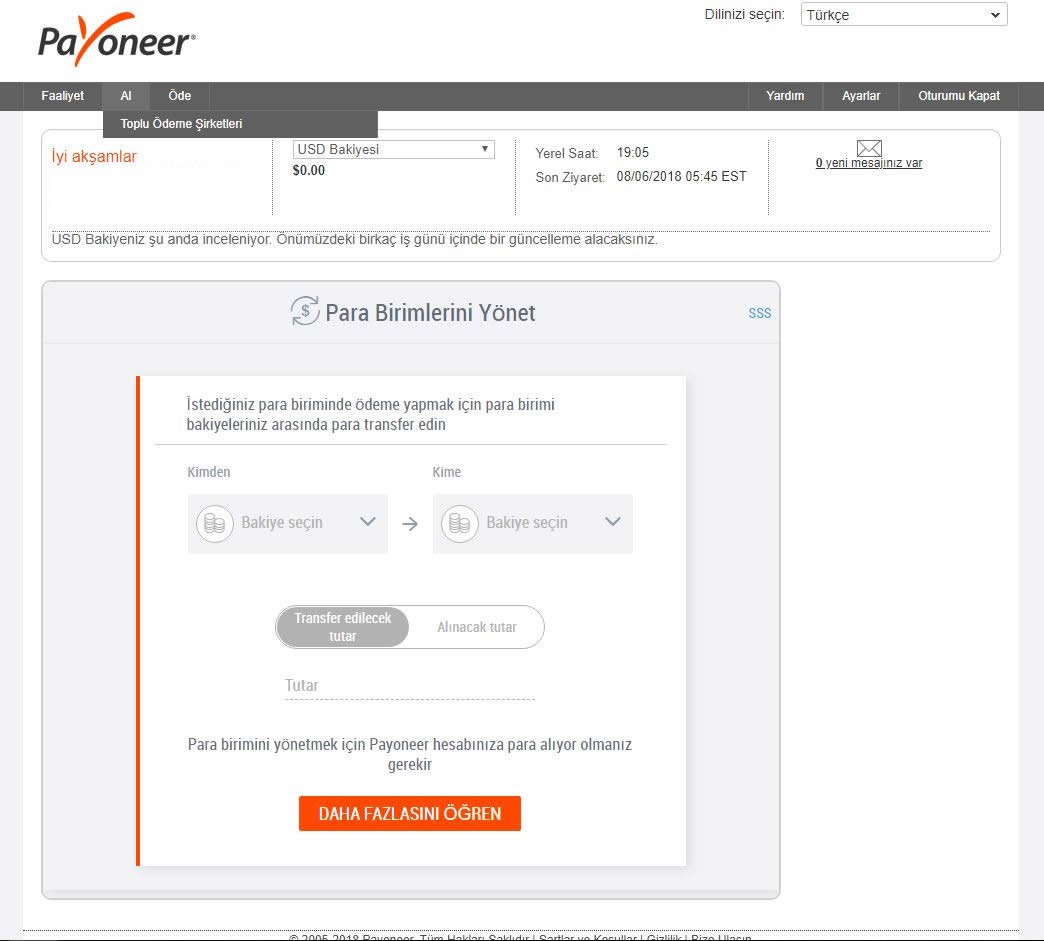This screenshot has height=941, width=1044.
Task: Open the Dilinizi seçin language dropdown
Action: (x=904, y=15)
